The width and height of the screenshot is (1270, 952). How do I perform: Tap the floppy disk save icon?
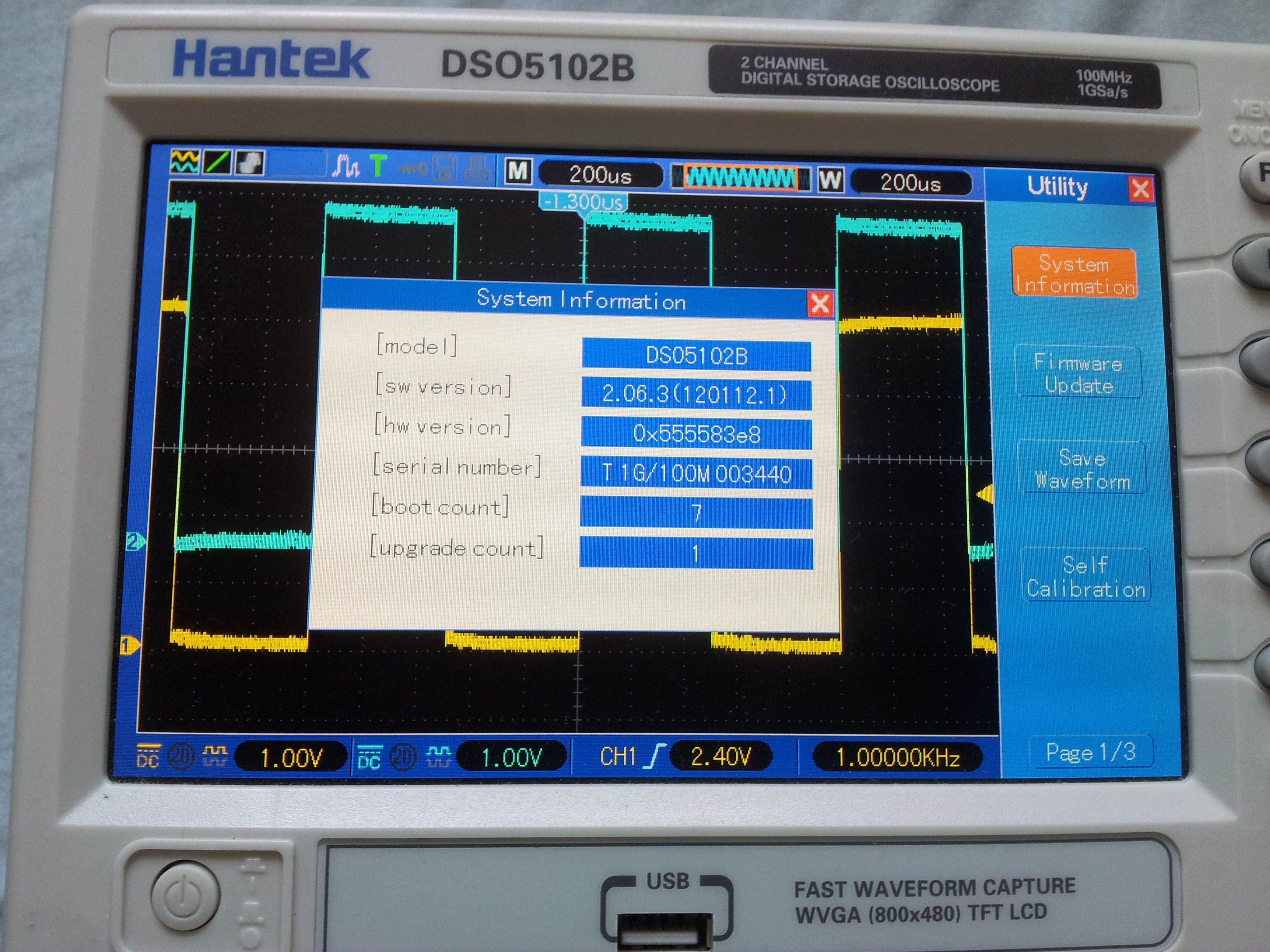(x=444, y=170)
